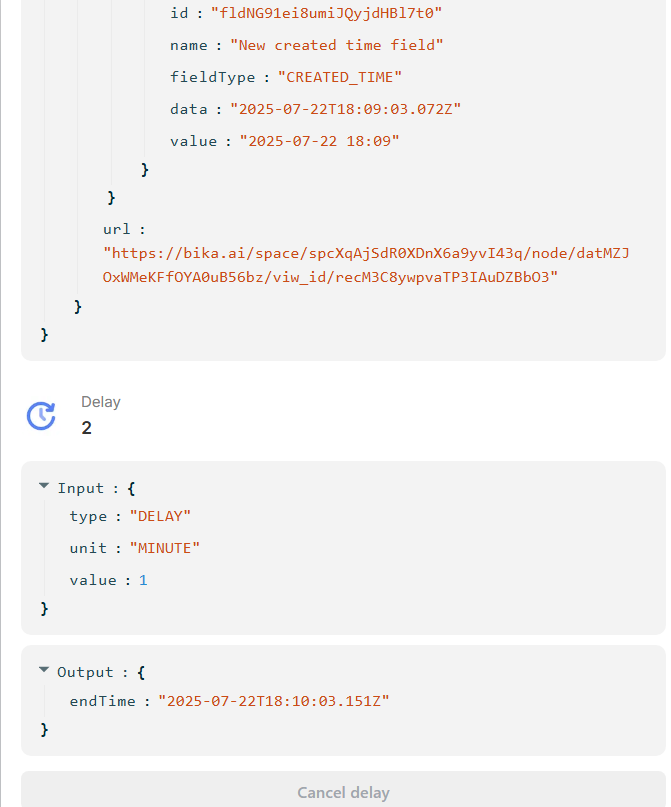Click the "New created time field" name value
This screenshot has height=807, width=671.
point(337,45)
